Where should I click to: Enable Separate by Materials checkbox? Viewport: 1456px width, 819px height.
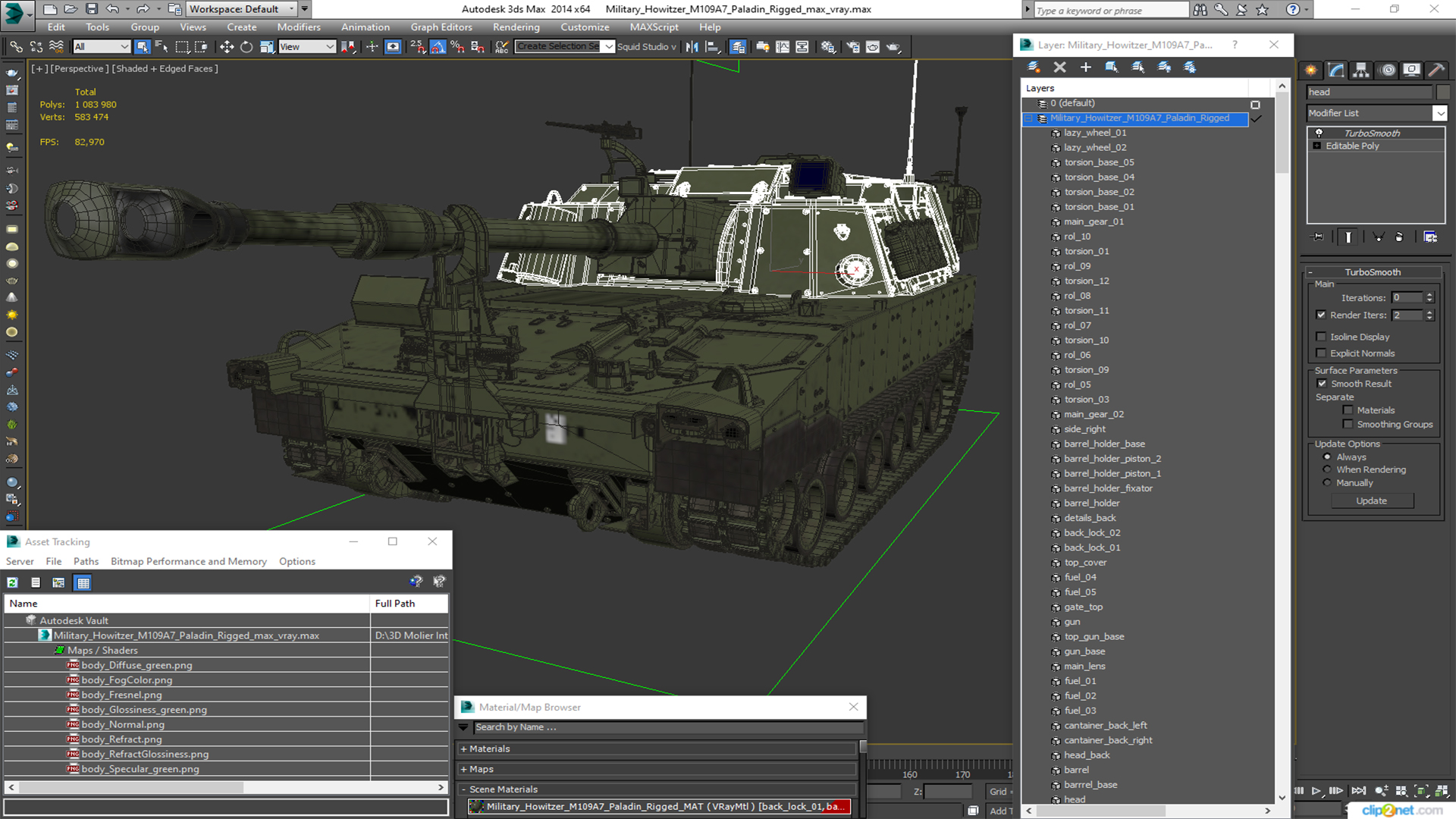pos(1348,410)
